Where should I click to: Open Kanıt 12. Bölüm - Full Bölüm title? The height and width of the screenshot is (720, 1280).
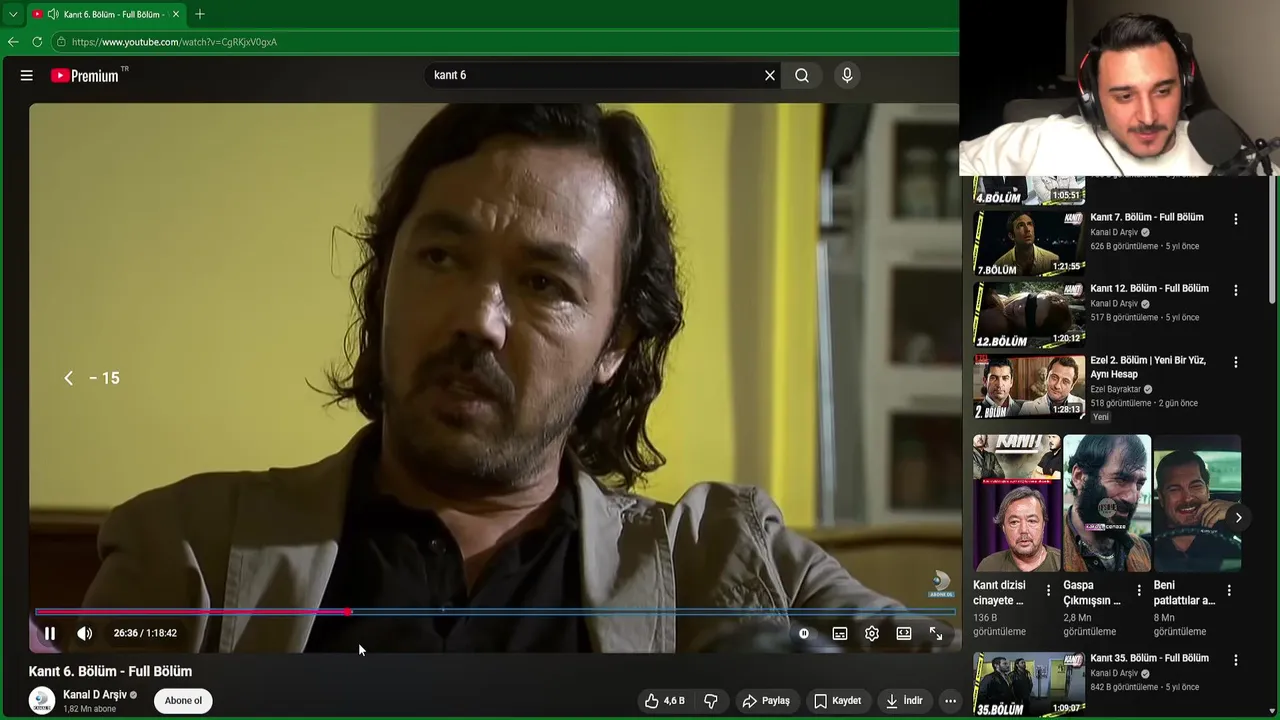coord(1149,288)
